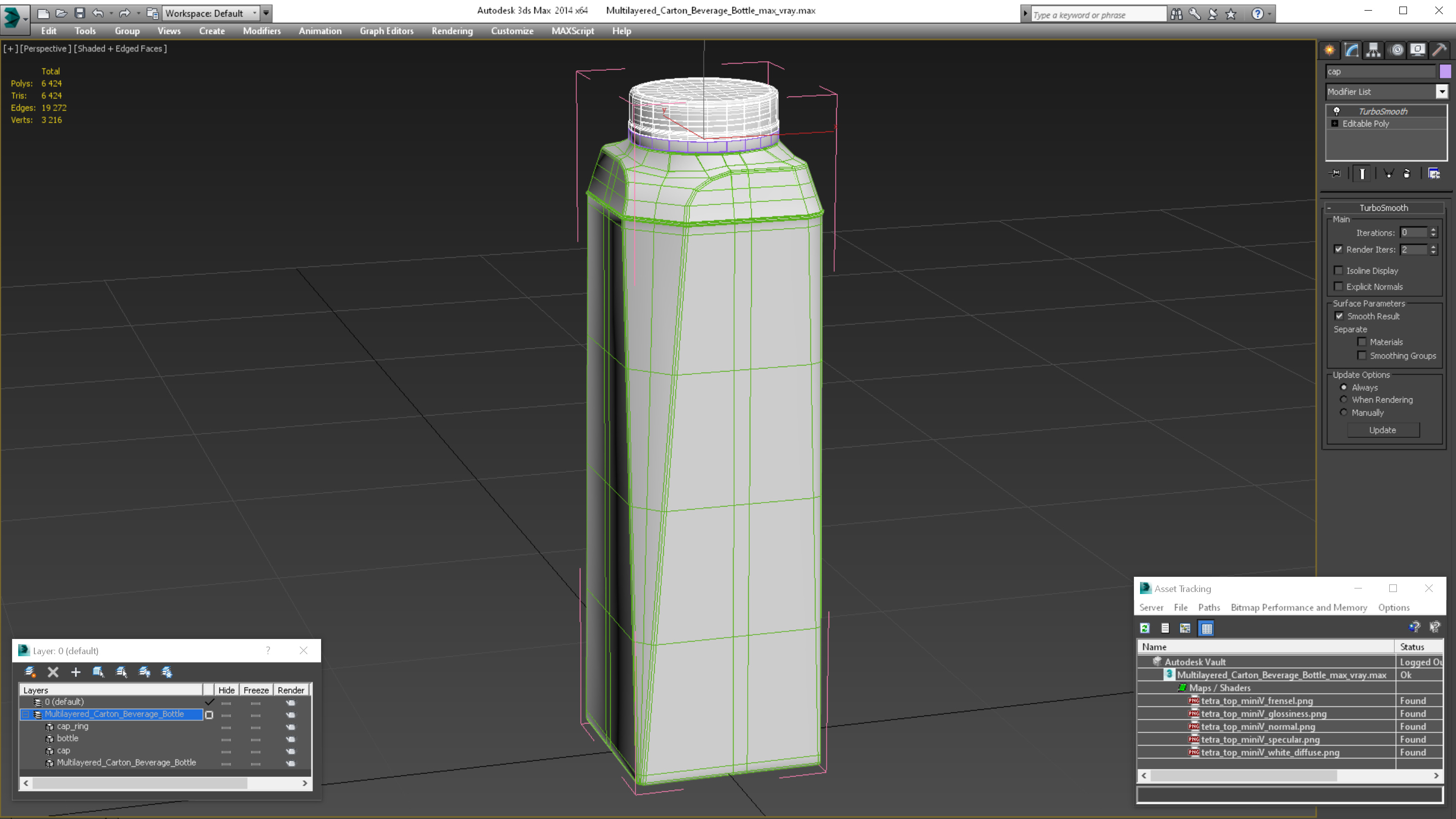Open the Motion command panel tab
The image size is (1456, 819).
[1396, 51]
